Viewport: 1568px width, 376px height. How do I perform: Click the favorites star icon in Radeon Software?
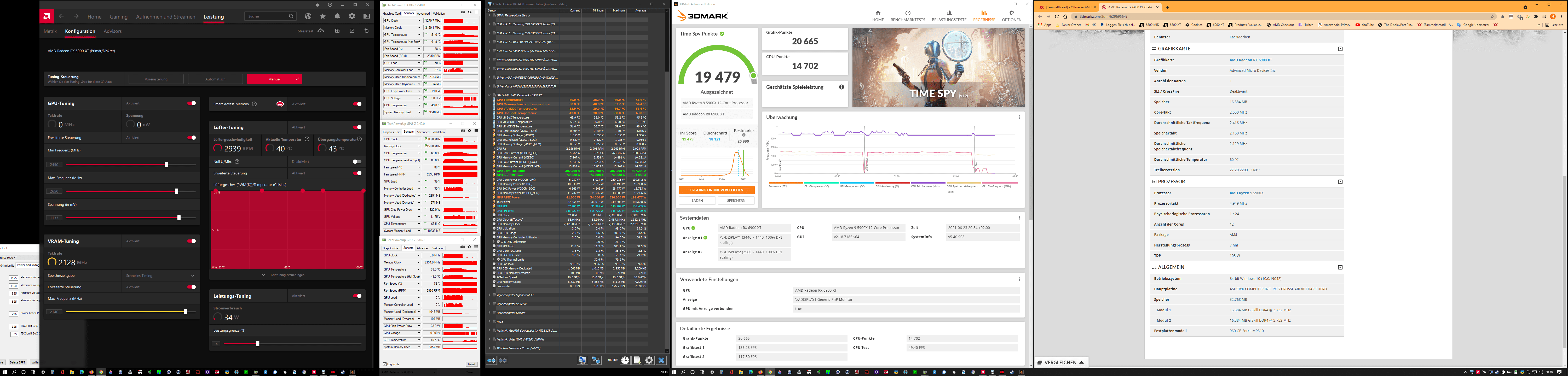pos(322,16)
